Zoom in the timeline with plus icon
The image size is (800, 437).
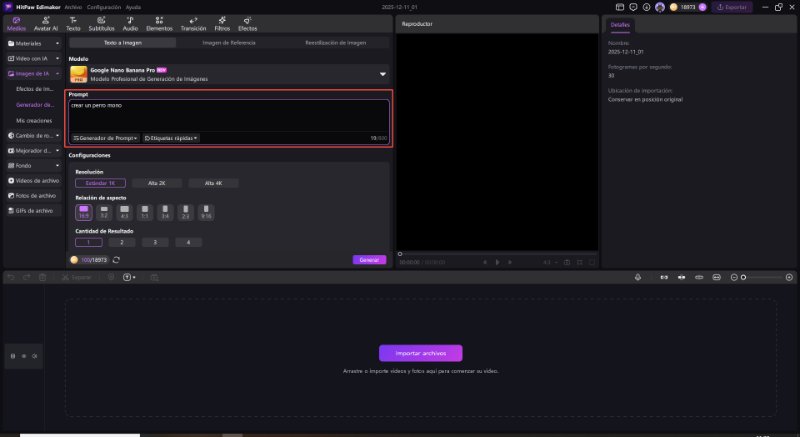[789, 277]
